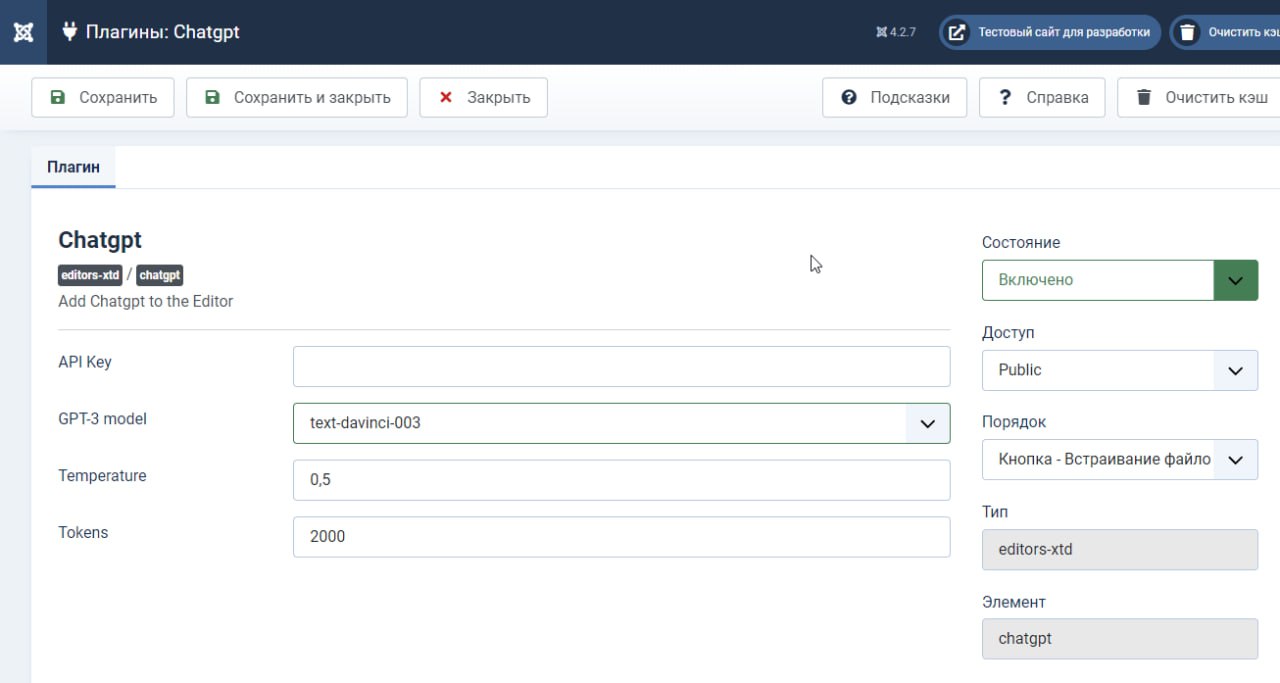Screen dimensions: 1280x683
Task: Click the Joomla logo icon
Action: 24,32
